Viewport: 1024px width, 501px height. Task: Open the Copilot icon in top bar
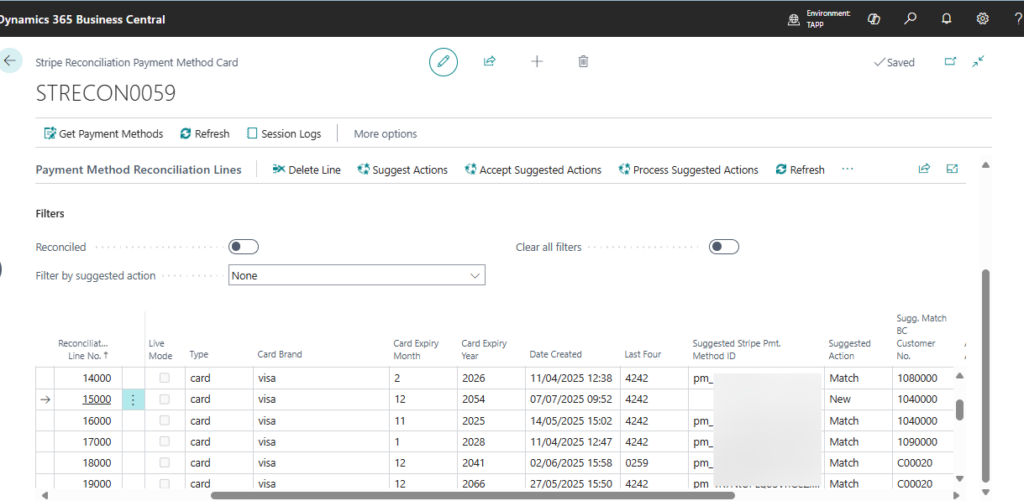874,19
